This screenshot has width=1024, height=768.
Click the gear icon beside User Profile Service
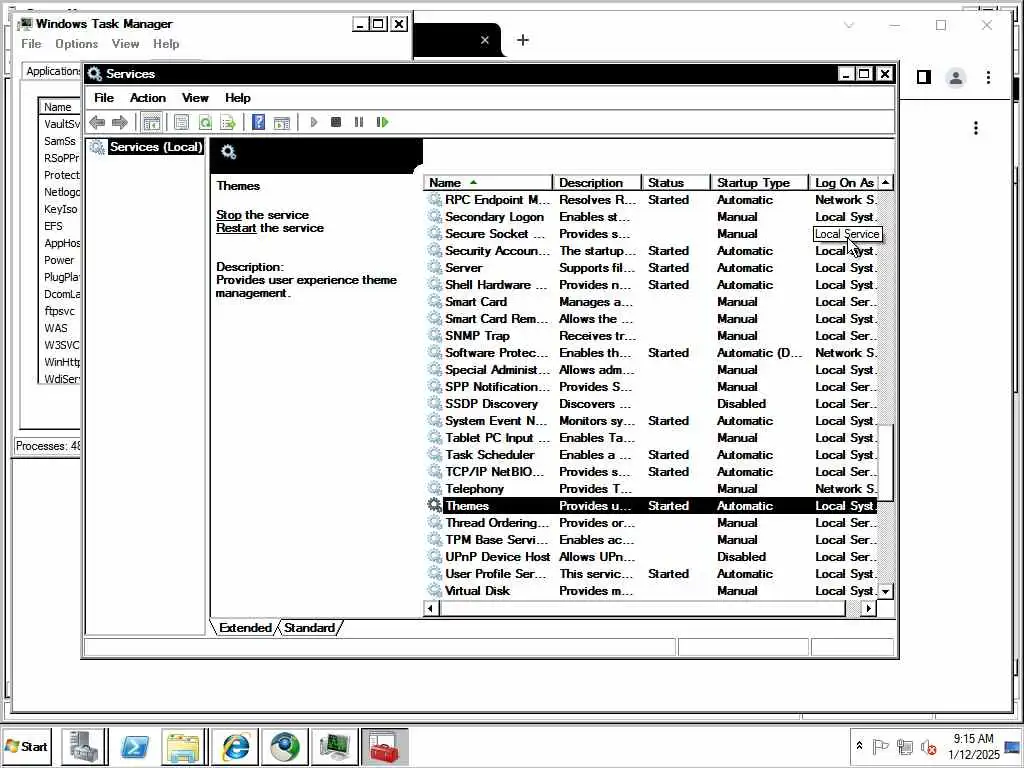click(434, 573)
